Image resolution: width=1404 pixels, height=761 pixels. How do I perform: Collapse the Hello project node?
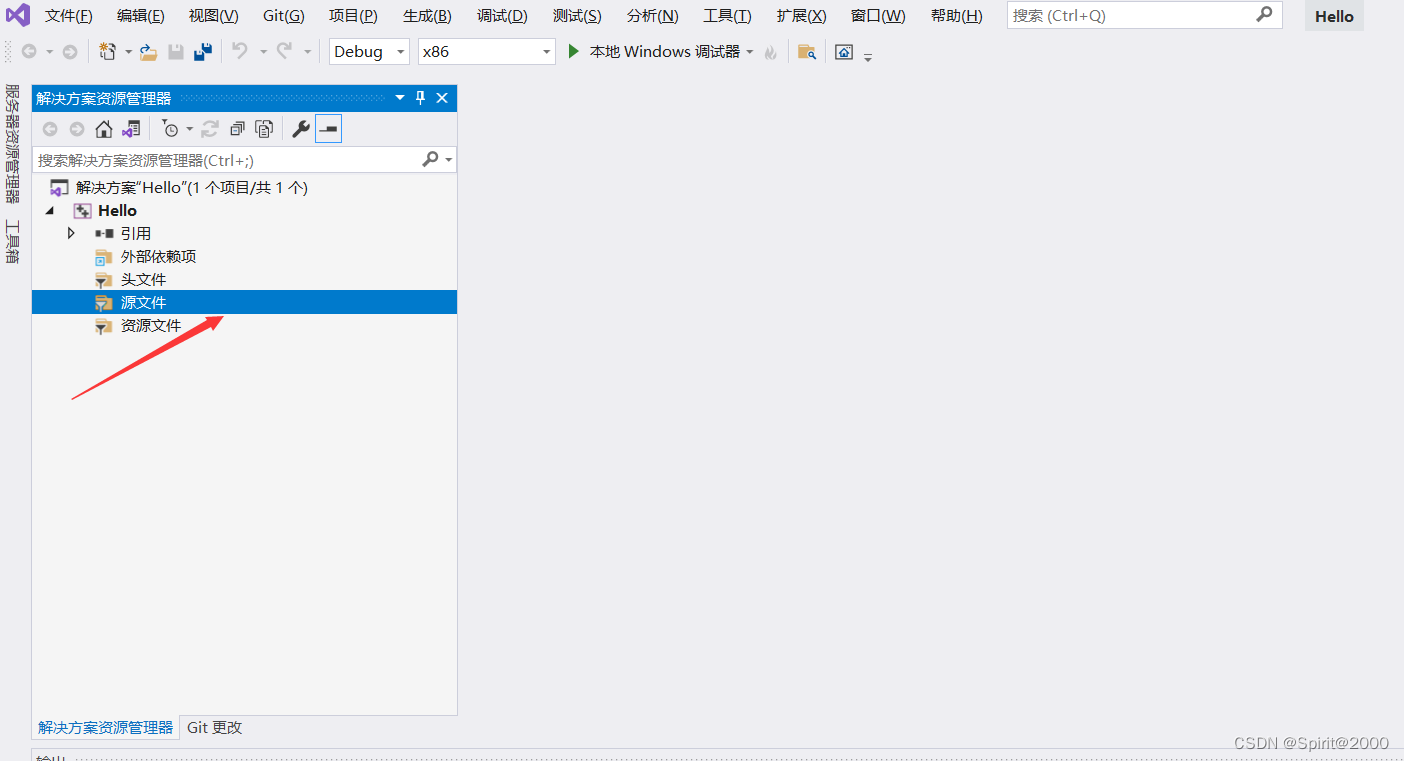(50, 211)
